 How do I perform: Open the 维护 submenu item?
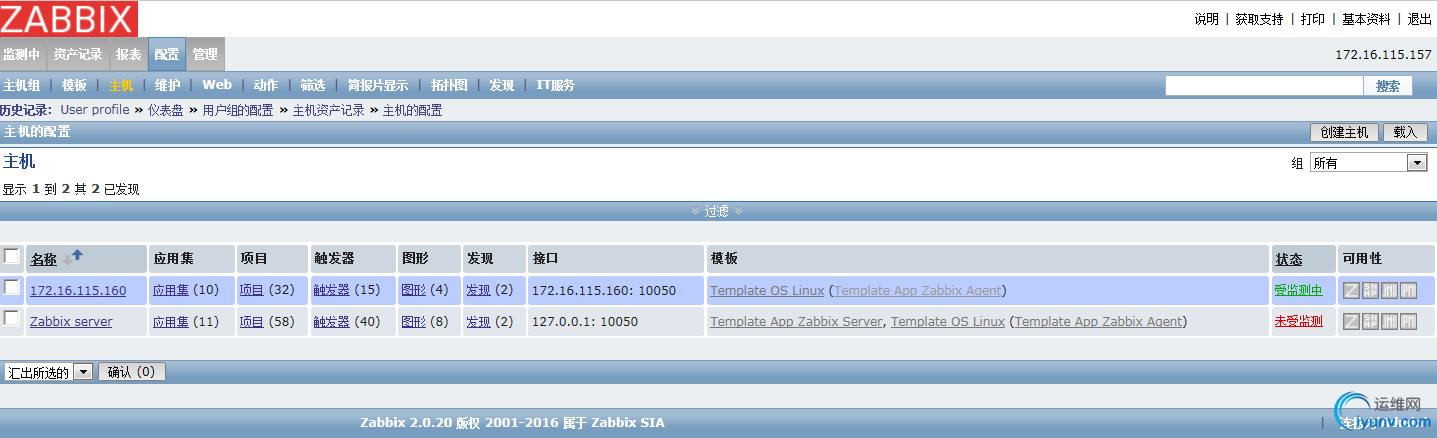[168, 85]
